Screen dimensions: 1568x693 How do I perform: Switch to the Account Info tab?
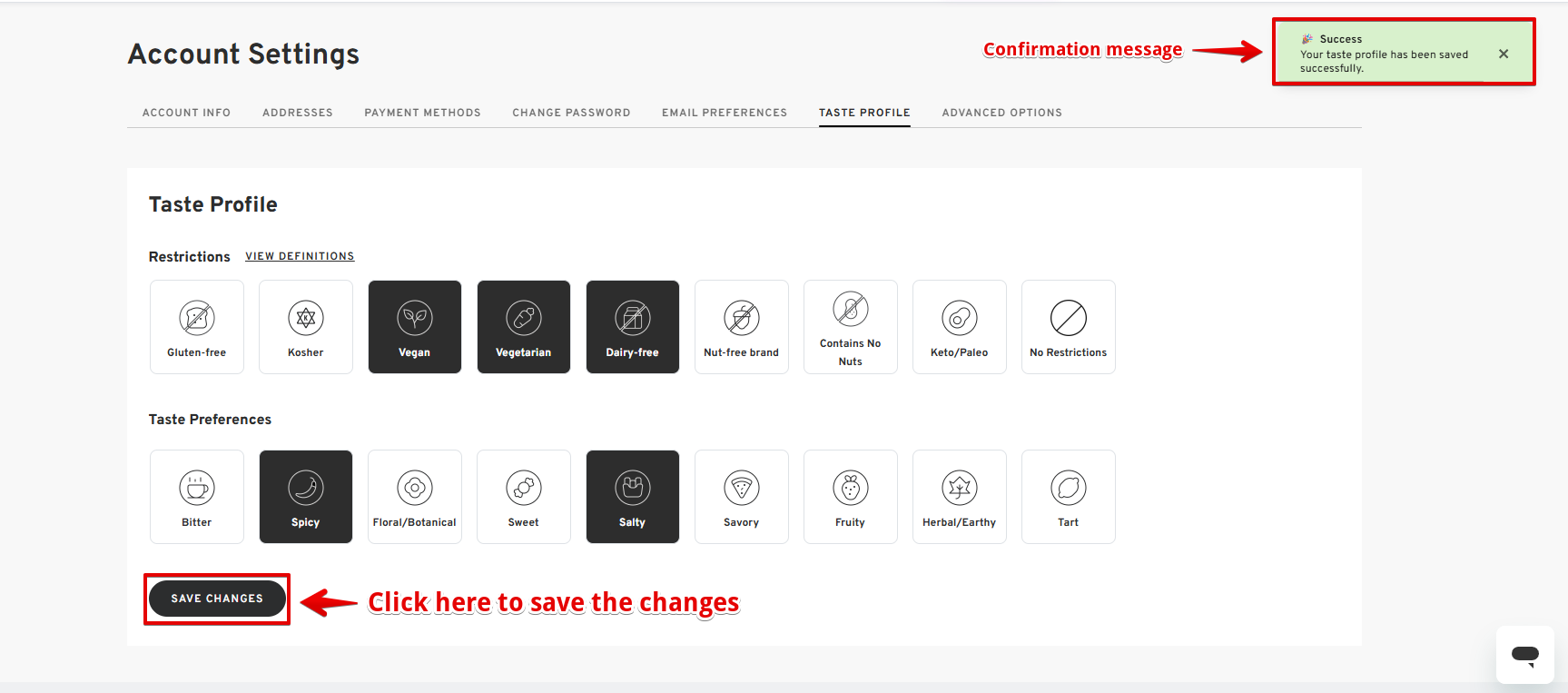click(186, 113)
